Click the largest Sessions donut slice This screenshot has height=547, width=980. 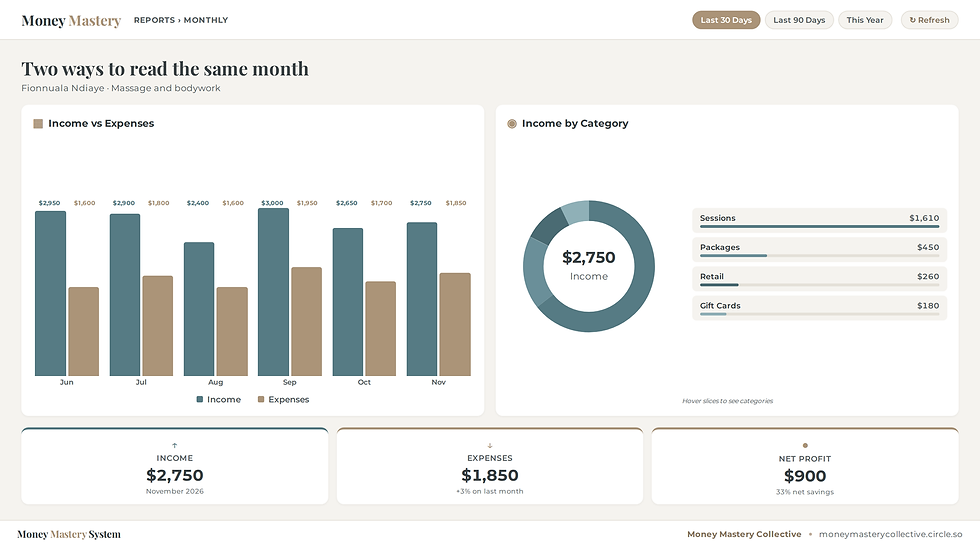tap(641, 284)
